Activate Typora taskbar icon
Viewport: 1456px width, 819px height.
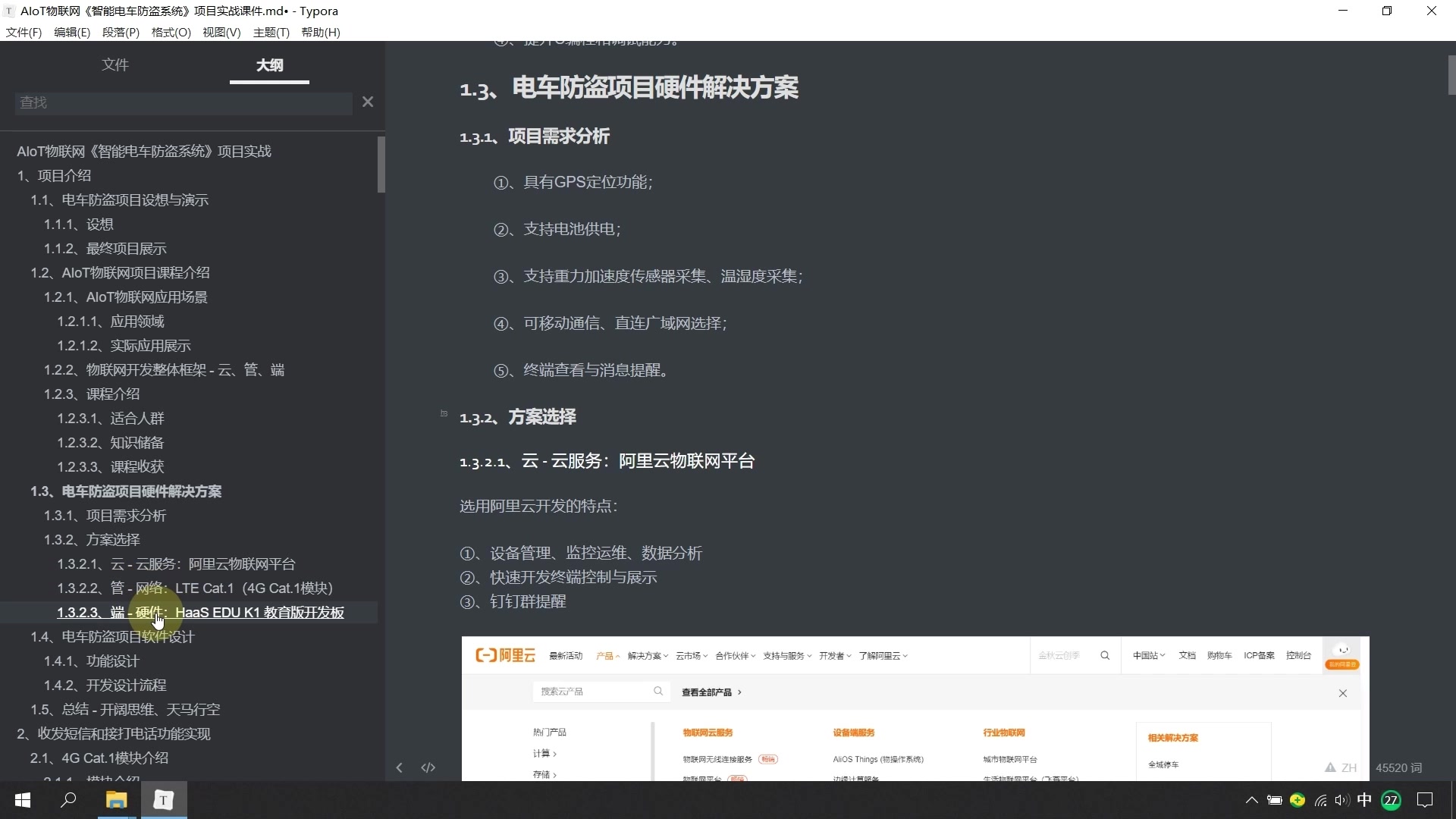coord(164,800)
